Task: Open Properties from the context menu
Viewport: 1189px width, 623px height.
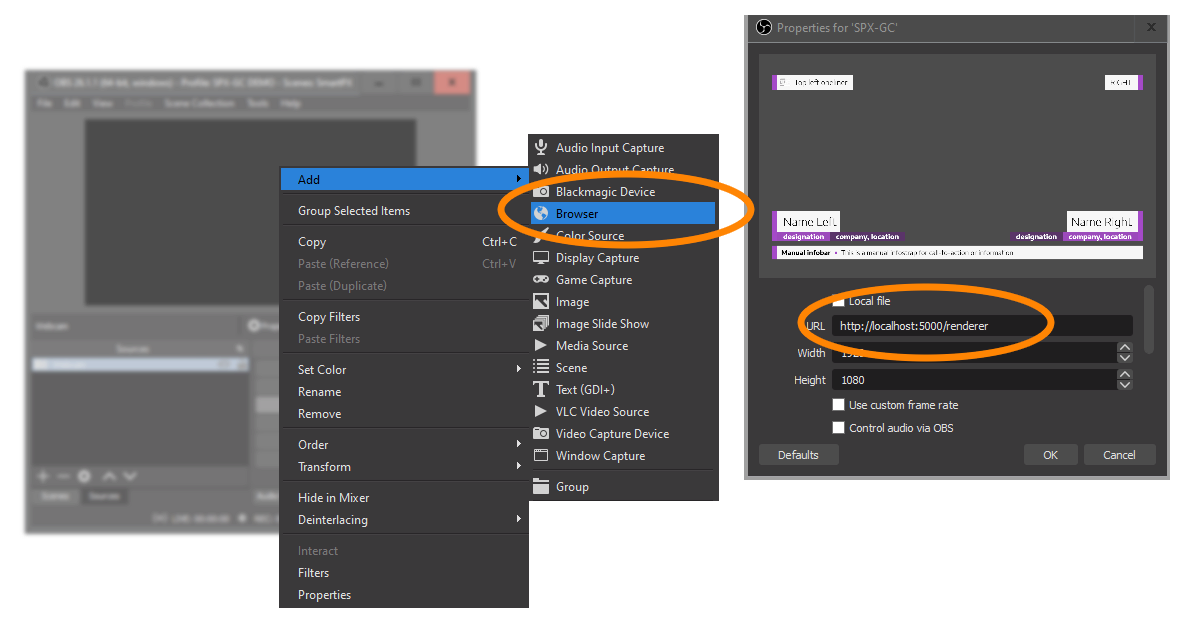Action: (403, 594)
